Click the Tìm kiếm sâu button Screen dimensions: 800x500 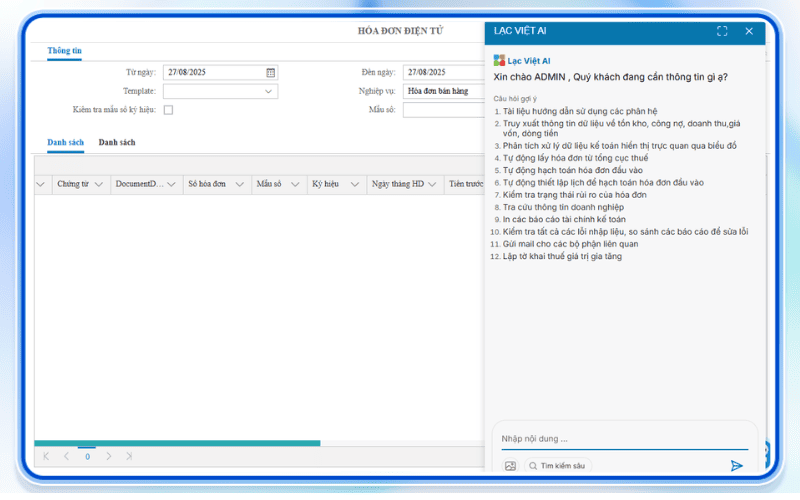pos(558,466)
